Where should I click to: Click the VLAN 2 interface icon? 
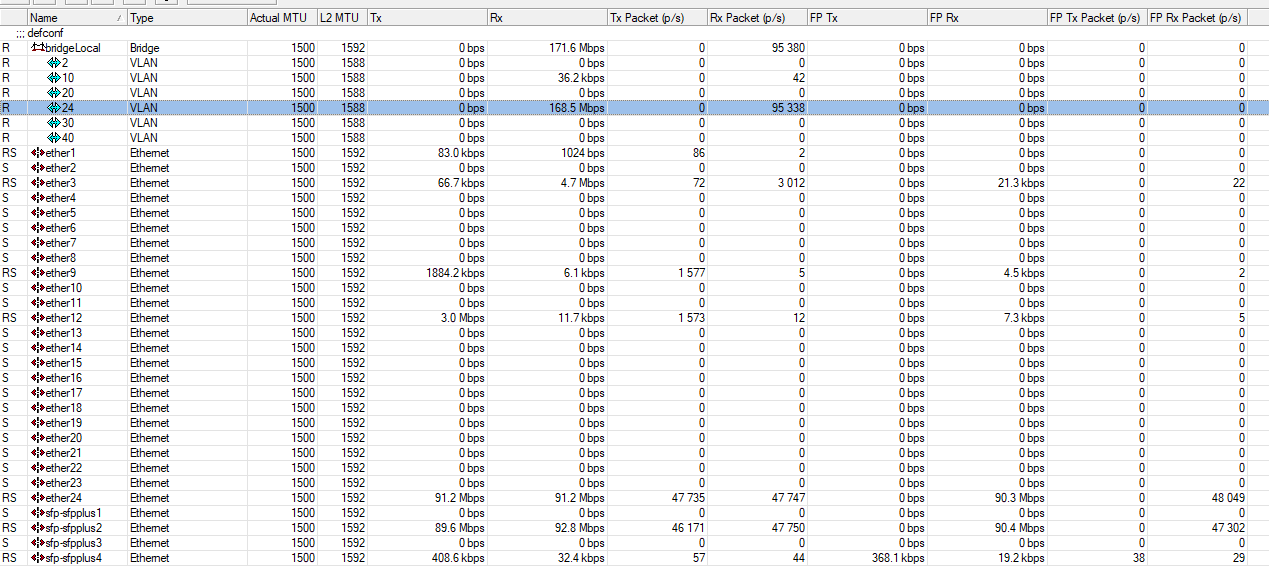(x=54, y=63)
